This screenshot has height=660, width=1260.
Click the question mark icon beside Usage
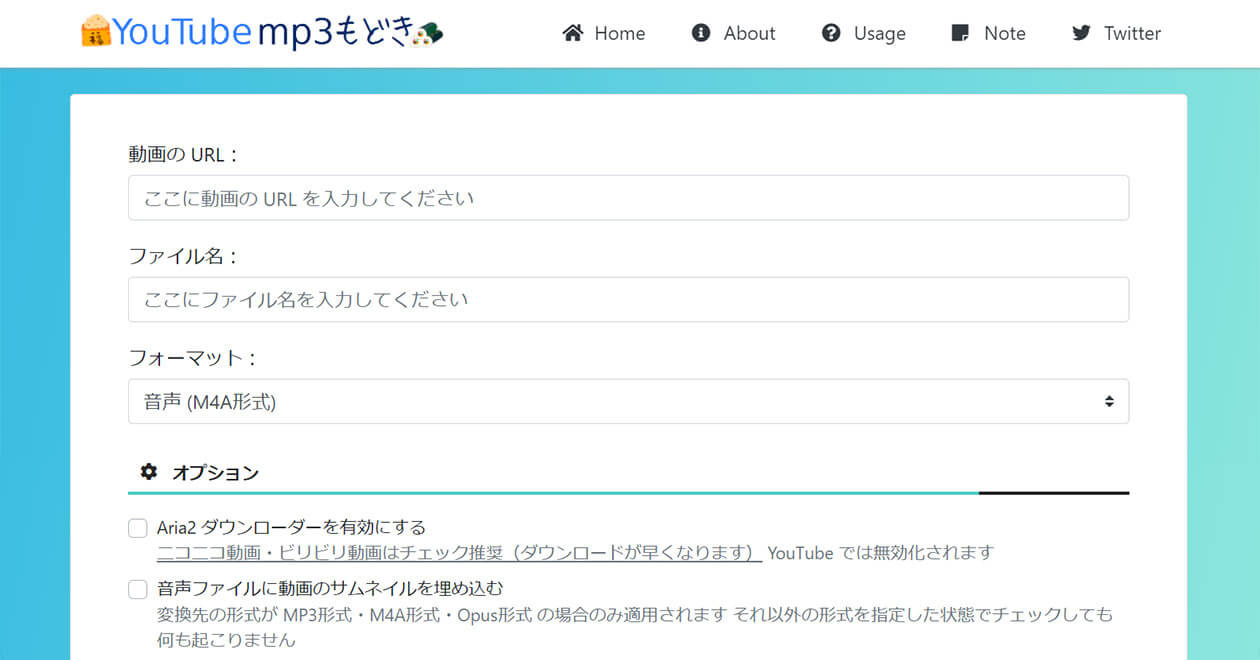pyautogui.click(x=831, y=33)
